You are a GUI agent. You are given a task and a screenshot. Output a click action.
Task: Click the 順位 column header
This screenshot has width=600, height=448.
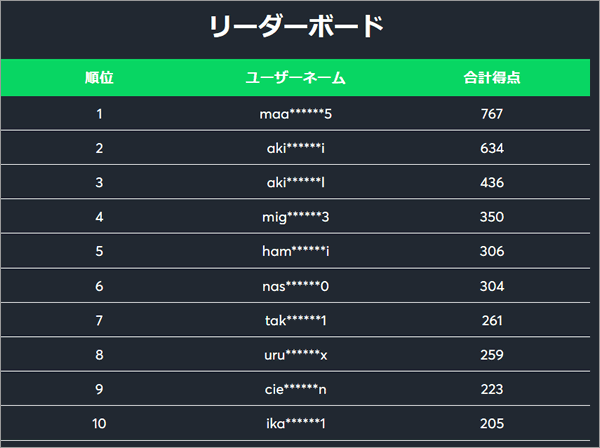pos(99,78)
